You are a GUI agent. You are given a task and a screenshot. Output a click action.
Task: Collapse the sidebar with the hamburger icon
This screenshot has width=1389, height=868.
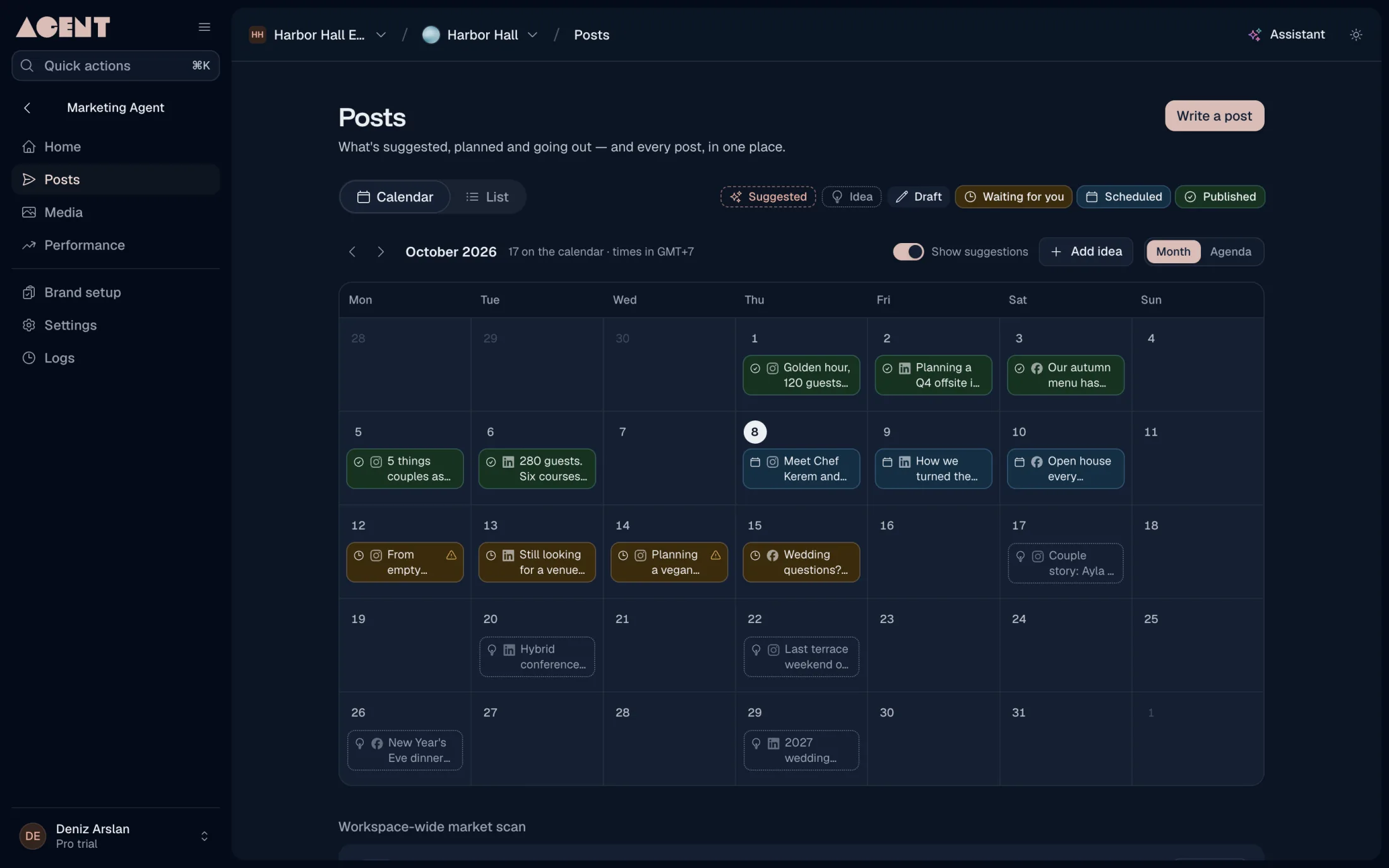click(x=204, y=27)
